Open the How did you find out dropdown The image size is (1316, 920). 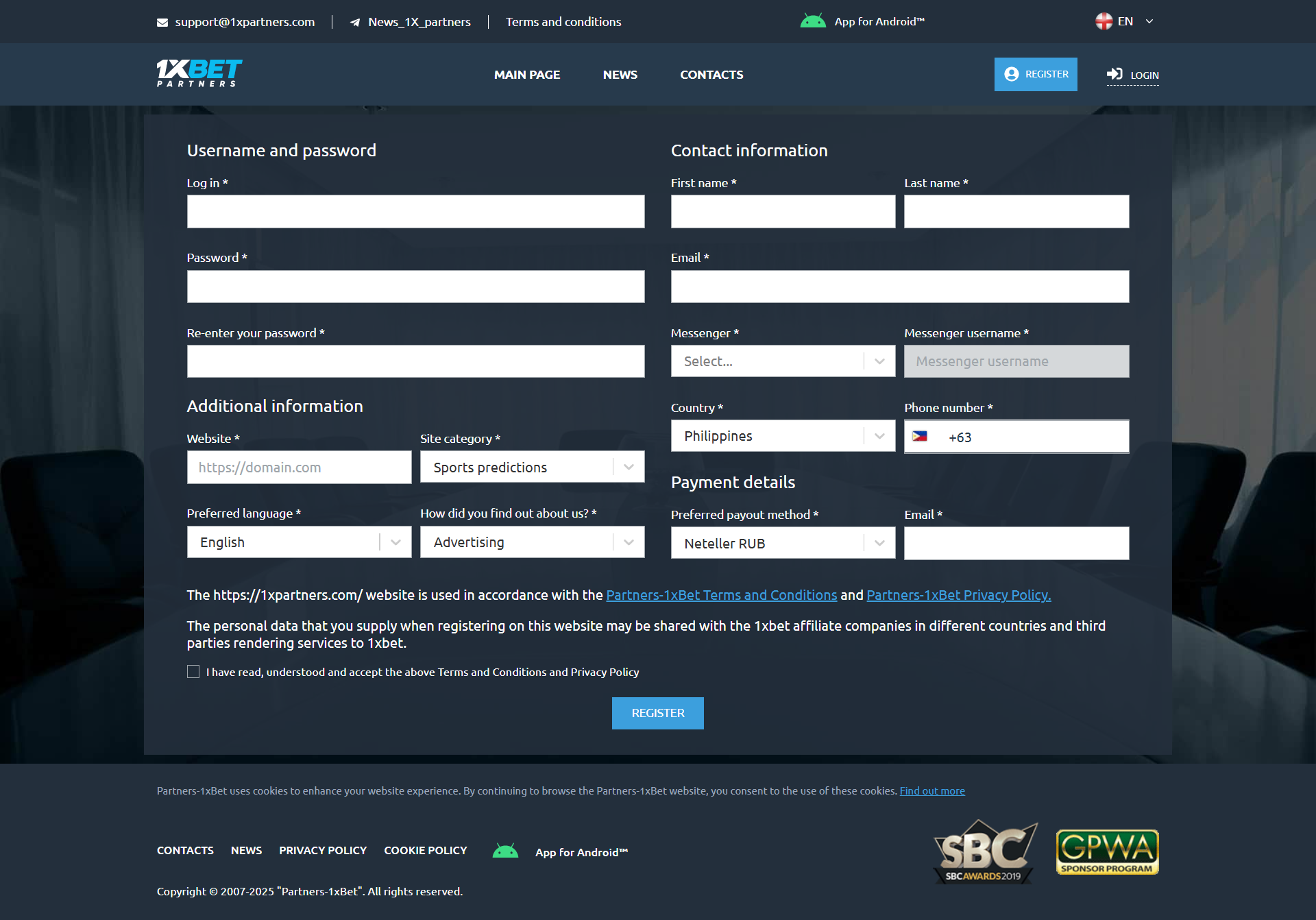coord(532,542)
